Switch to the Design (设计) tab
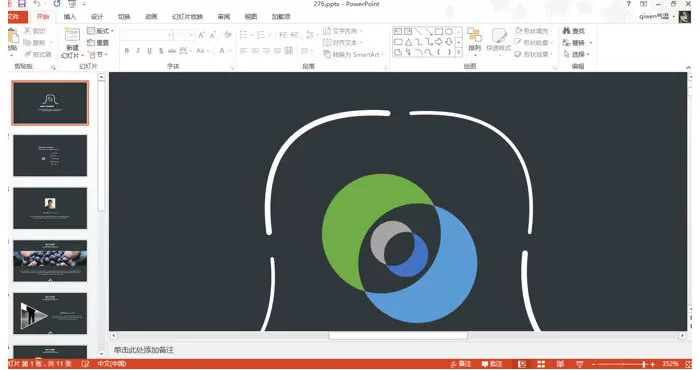 tap(97, 17)
